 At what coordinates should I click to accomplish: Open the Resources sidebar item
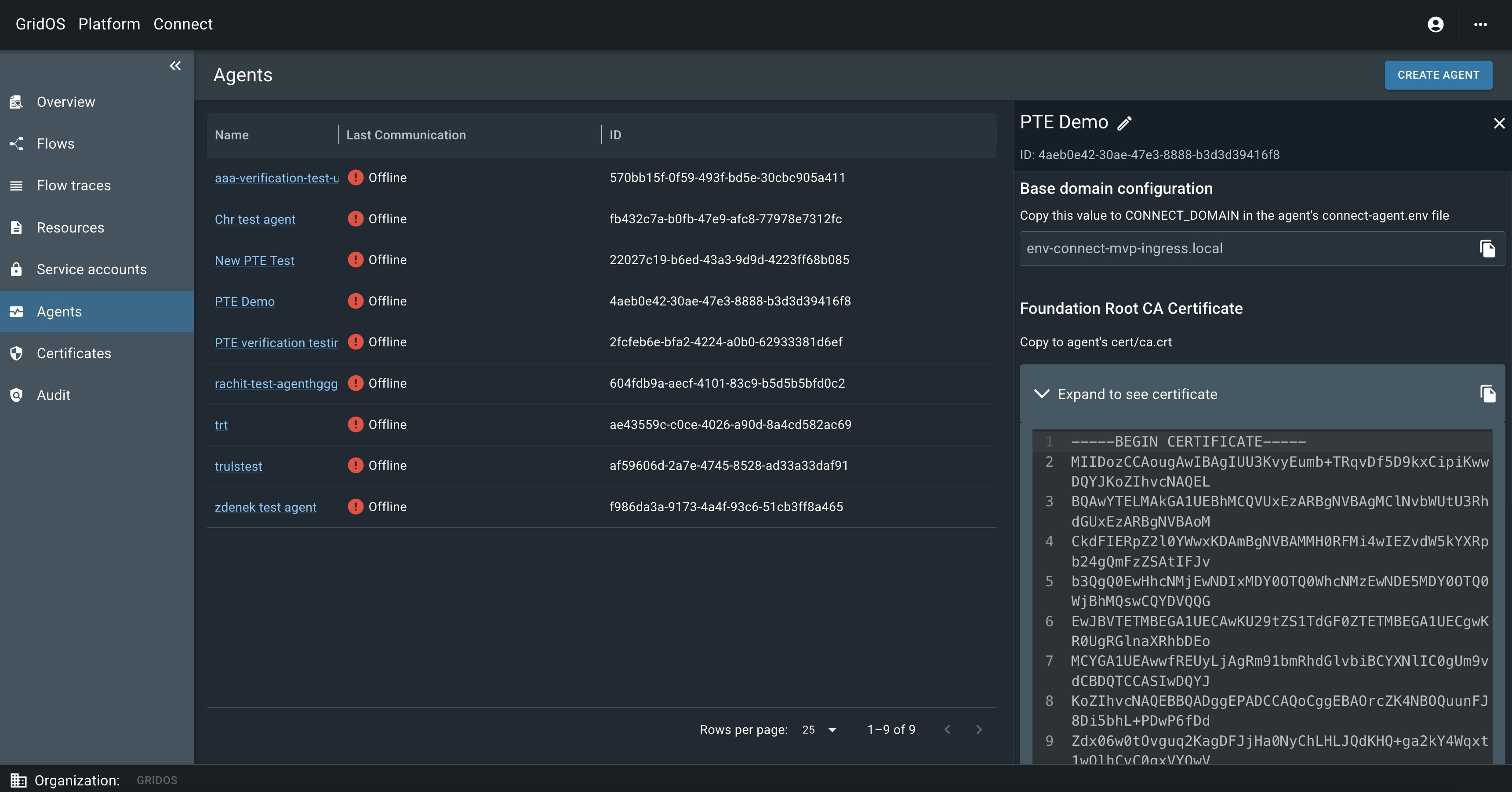pyautogui.click(x=70, y=228)
